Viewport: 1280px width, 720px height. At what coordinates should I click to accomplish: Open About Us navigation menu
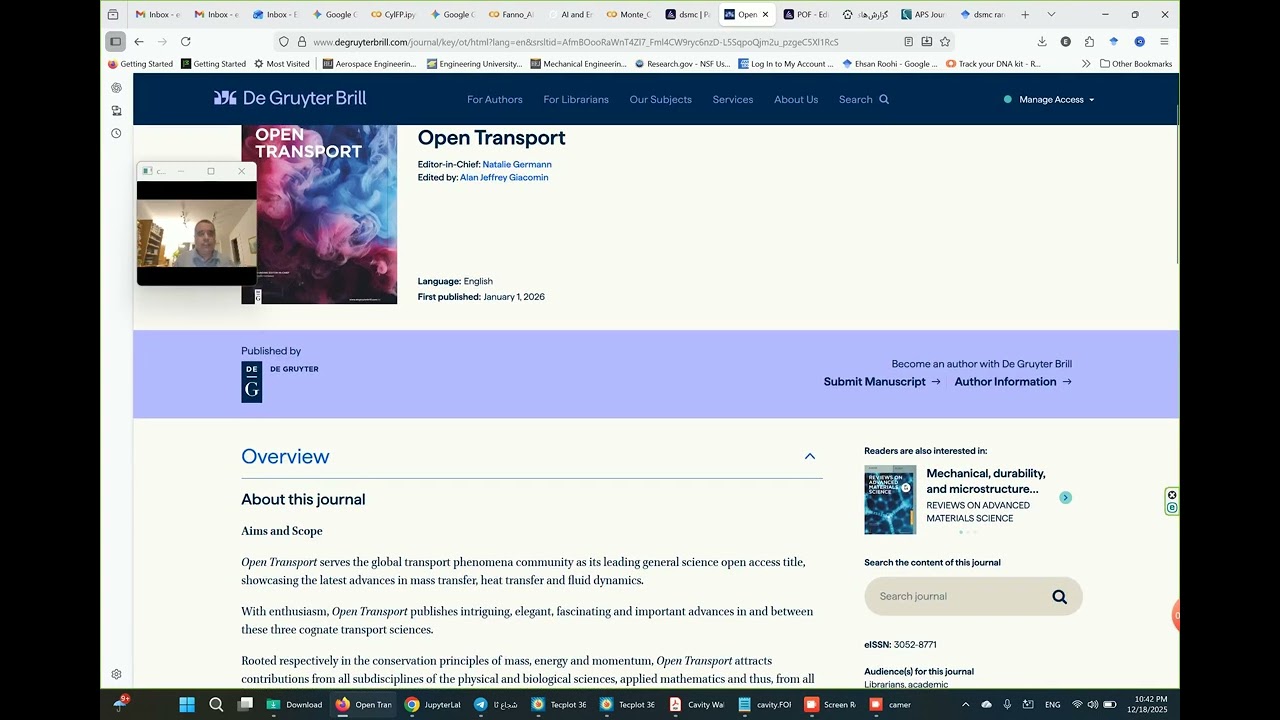[x=796, y=100]
